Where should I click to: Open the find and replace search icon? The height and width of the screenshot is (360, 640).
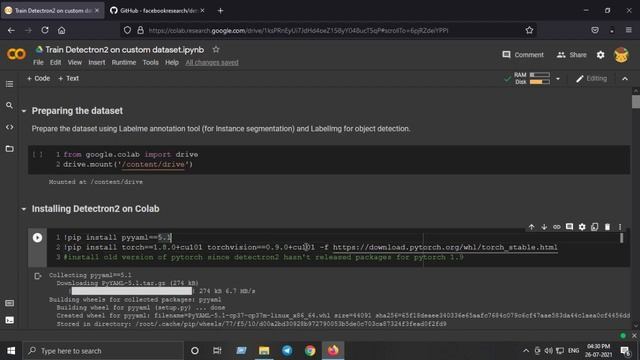click(9, 105)
